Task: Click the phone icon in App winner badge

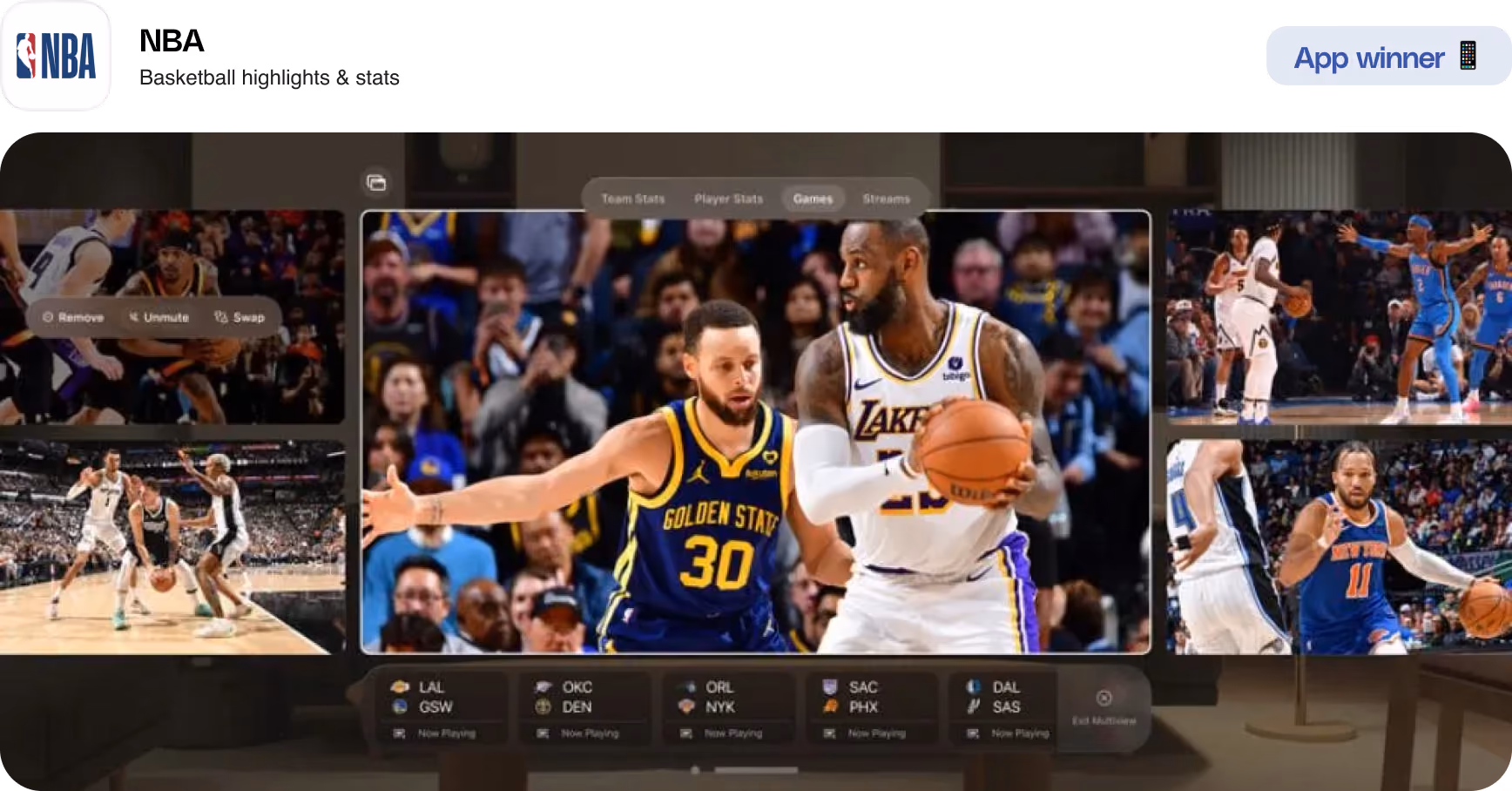Action: pyautogui.click(x=1468, y=56)
